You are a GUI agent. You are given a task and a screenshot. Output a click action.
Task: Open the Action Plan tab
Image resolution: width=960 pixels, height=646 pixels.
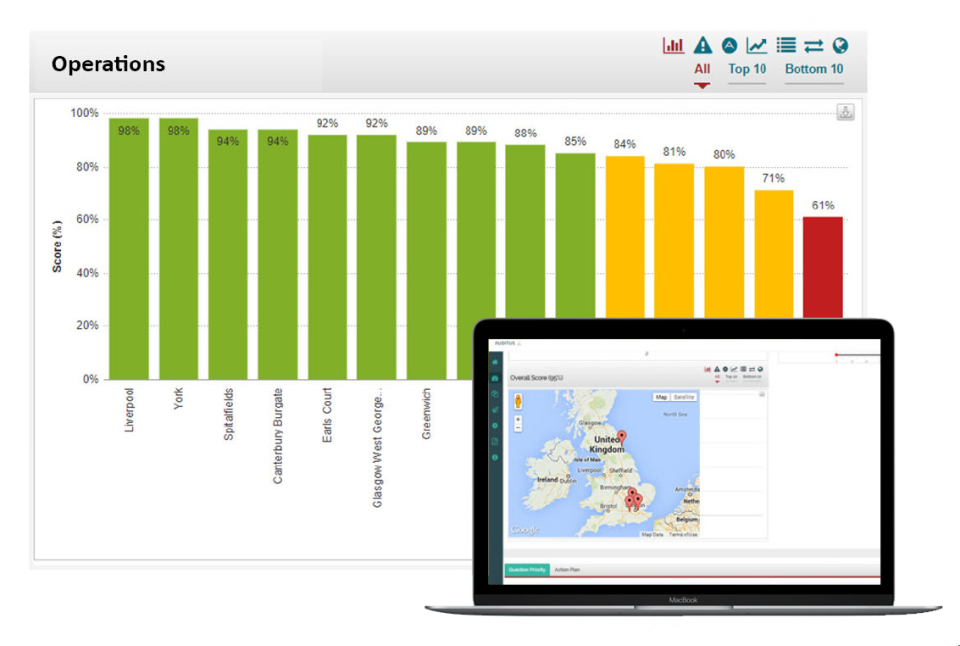point(567,570)
